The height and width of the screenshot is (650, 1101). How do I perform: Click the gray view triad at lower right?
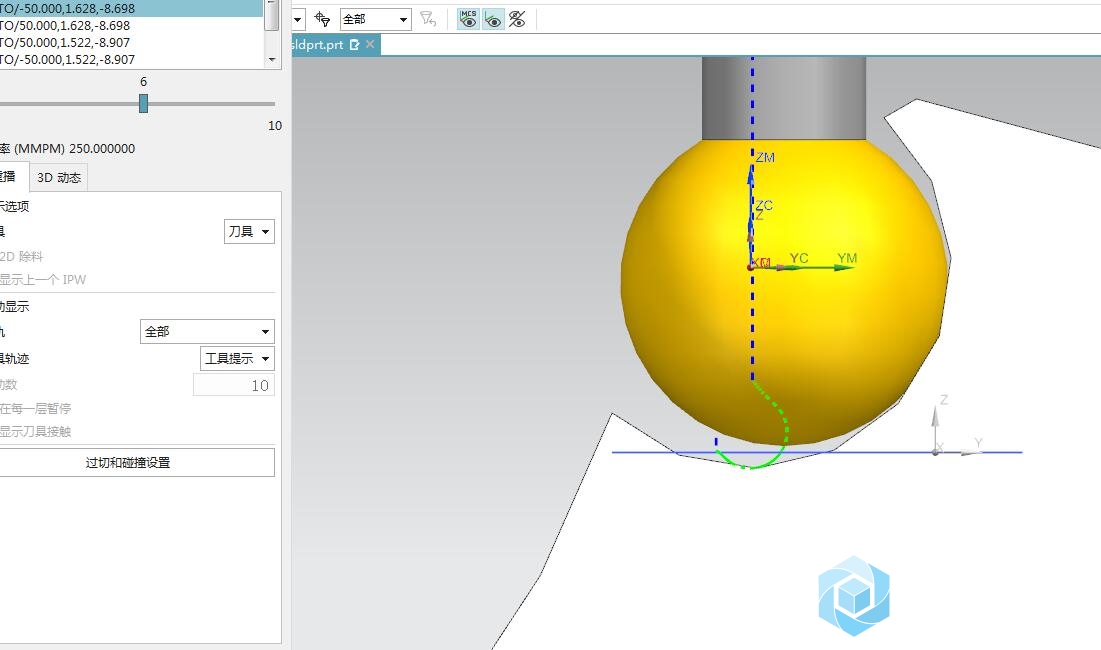pos(958,425)
